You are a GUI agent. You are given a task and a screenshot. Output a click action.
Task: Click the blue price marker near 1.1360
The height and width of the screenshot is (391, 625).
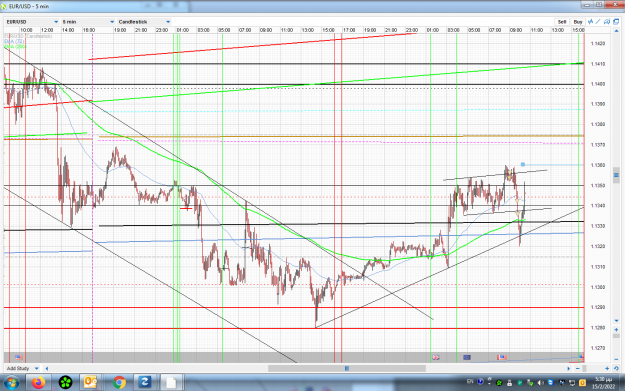tap(523, 164)
